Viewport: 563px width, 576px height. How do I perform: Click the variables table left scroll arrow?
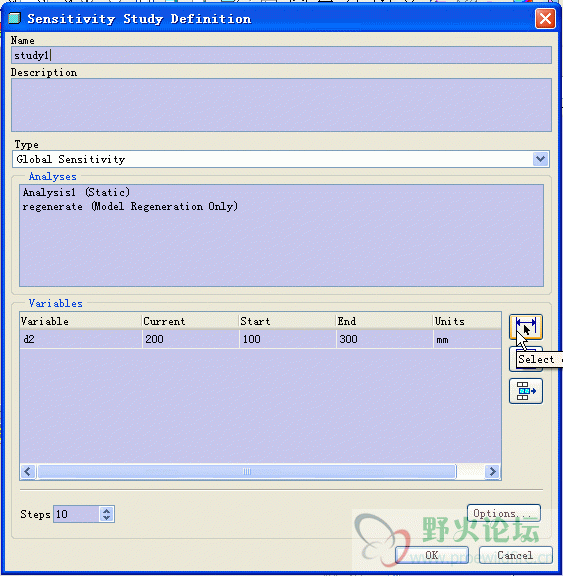point(28,471)
